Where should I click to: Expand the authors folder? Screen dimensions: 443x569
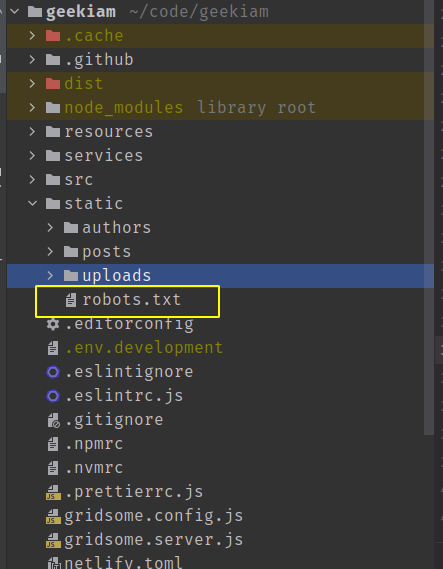click(x=50, y=228)
